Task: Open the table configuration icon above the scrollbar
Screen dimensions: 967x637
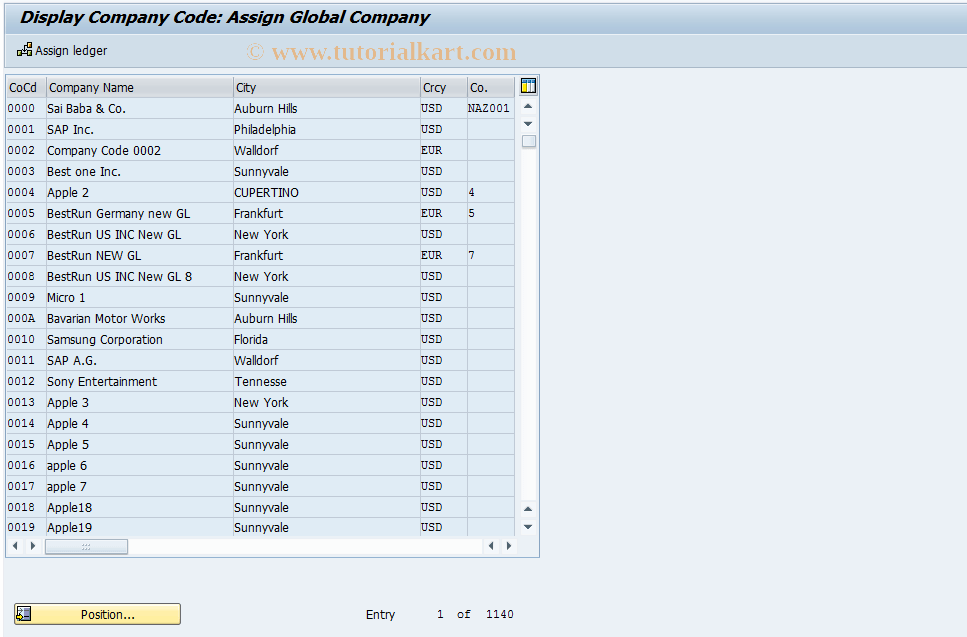Action: (x=526, y=86)
